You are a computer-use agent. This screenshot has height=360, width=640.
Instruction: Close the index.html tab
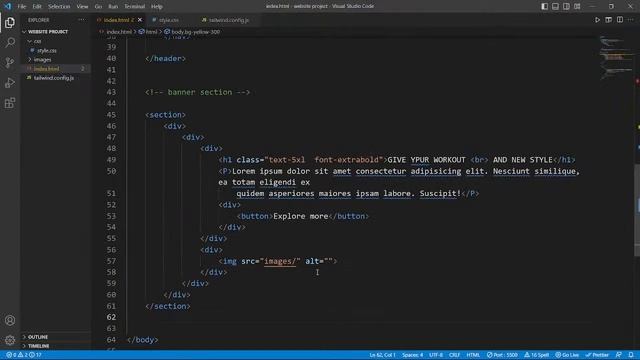pos(140,20)
